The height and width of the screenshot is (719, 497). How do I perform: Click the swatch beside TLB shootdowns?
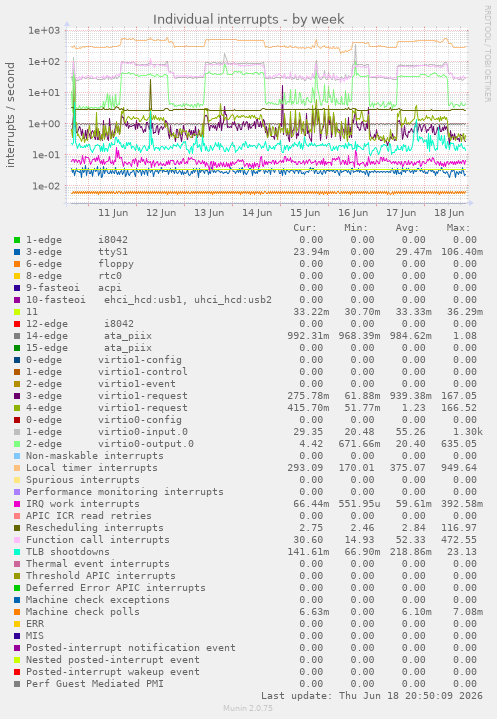pos(17,552)
